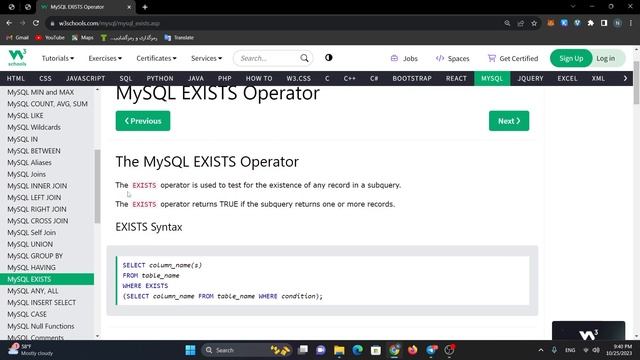Open MySQL UNION in sidebar
640x360 pixels.
coord(30,244)
